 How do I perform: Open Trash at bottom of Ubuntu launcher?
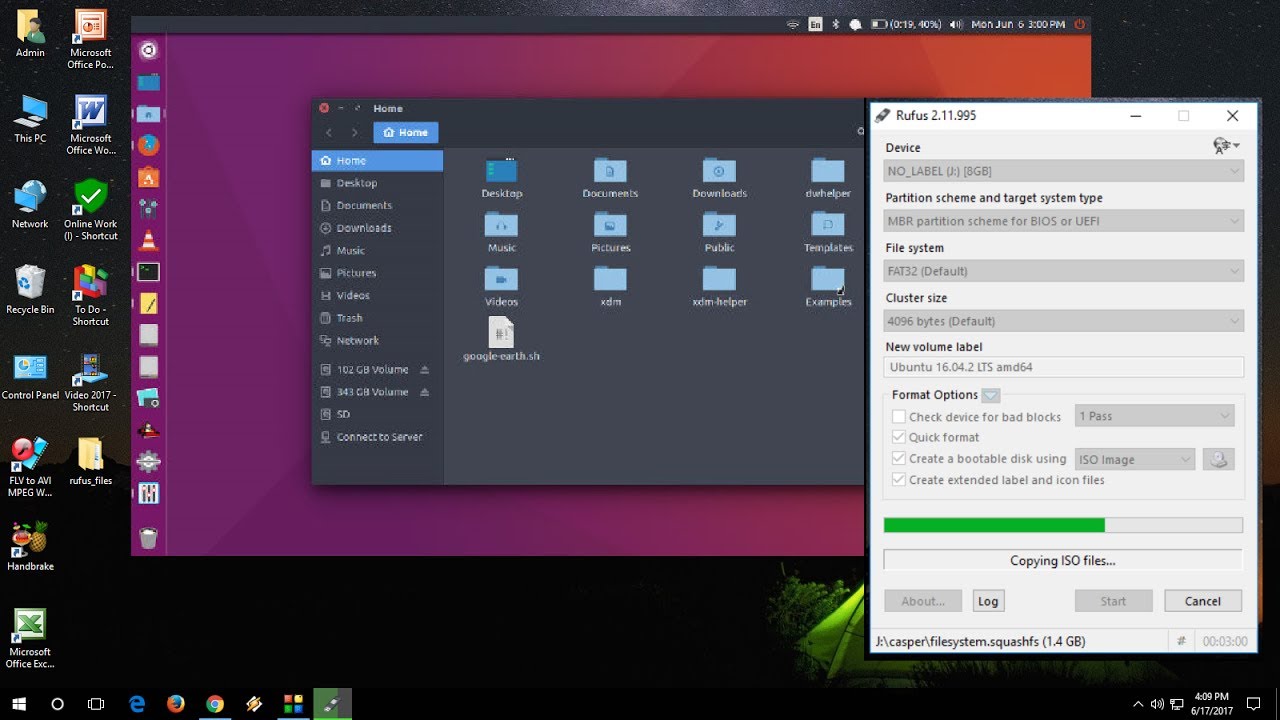pyautogui.click(x=148, y=538)
